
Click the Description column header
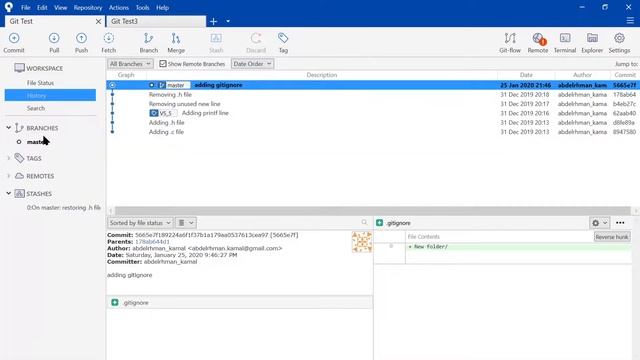pyautogui.click(x=322, y=75)
